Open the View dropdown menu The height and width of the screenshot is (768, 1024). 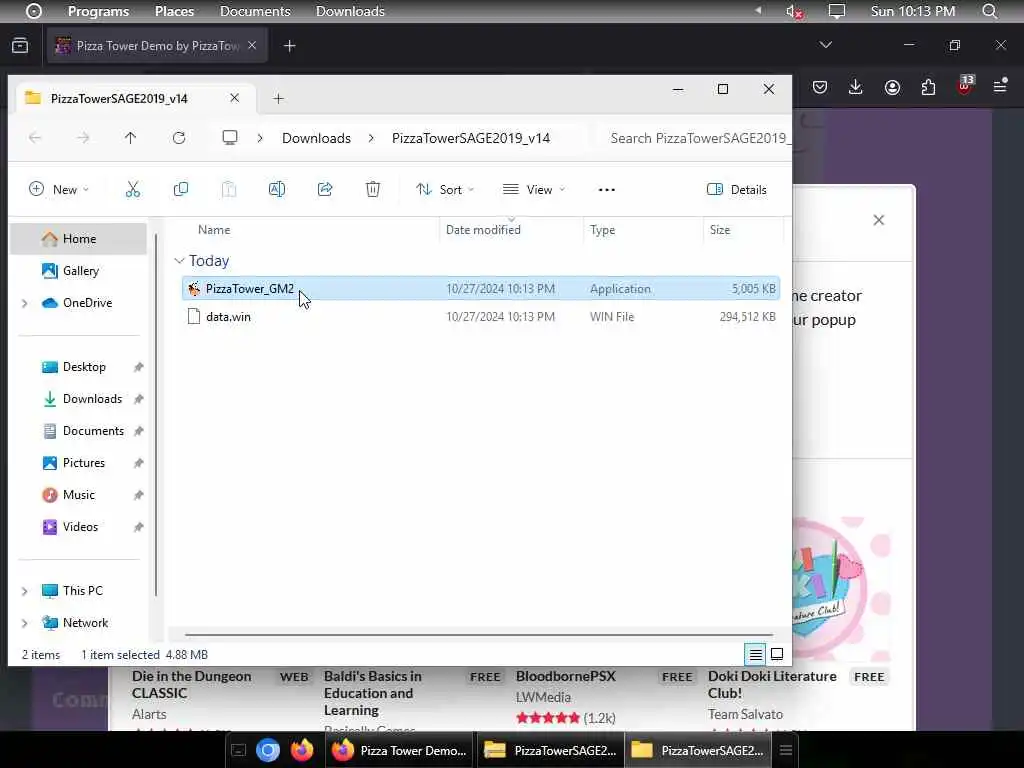(534, 189)
